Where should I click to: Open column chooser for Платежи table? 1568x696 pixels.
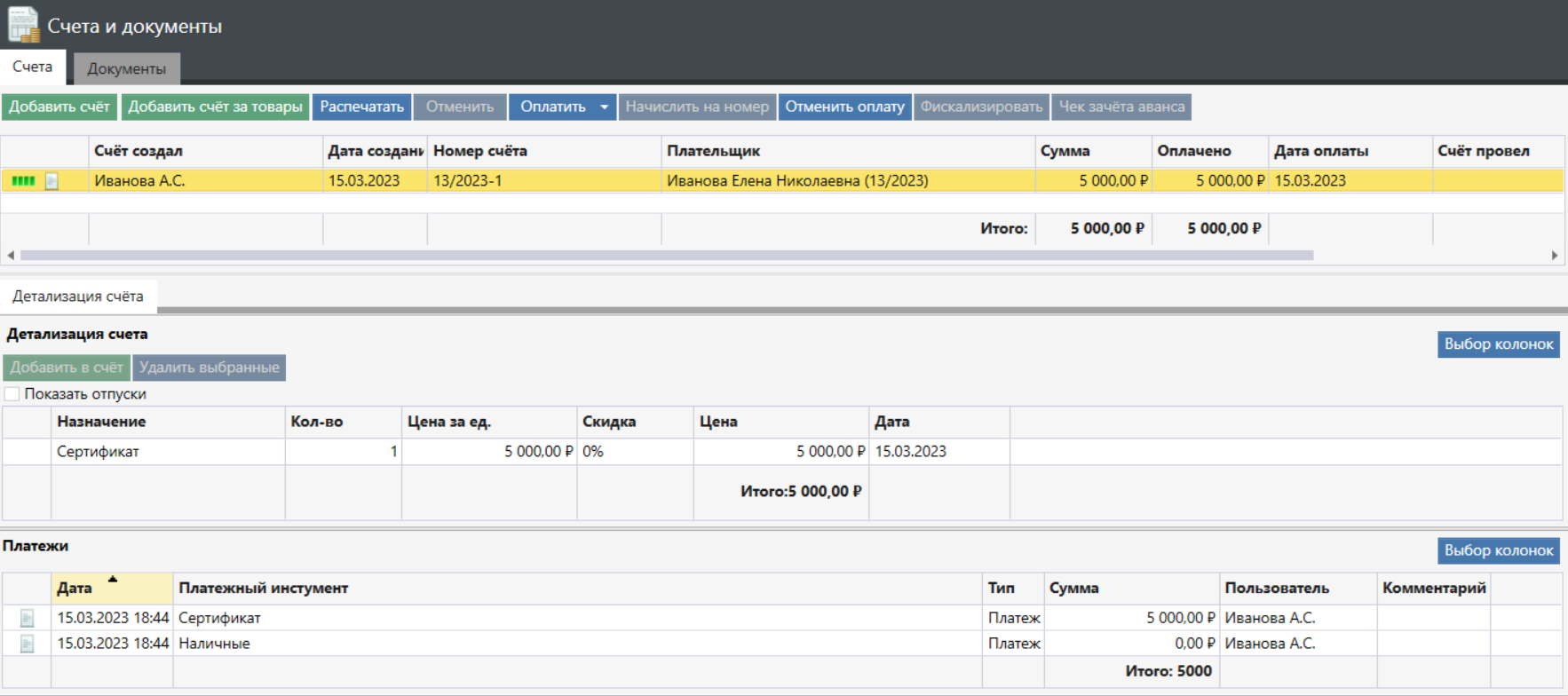click(x=1498, y=550)
